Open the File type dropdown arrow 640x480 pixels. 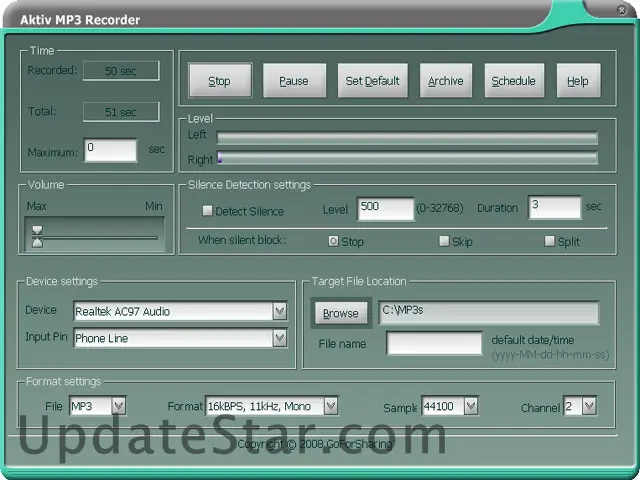tap(118, 406)
